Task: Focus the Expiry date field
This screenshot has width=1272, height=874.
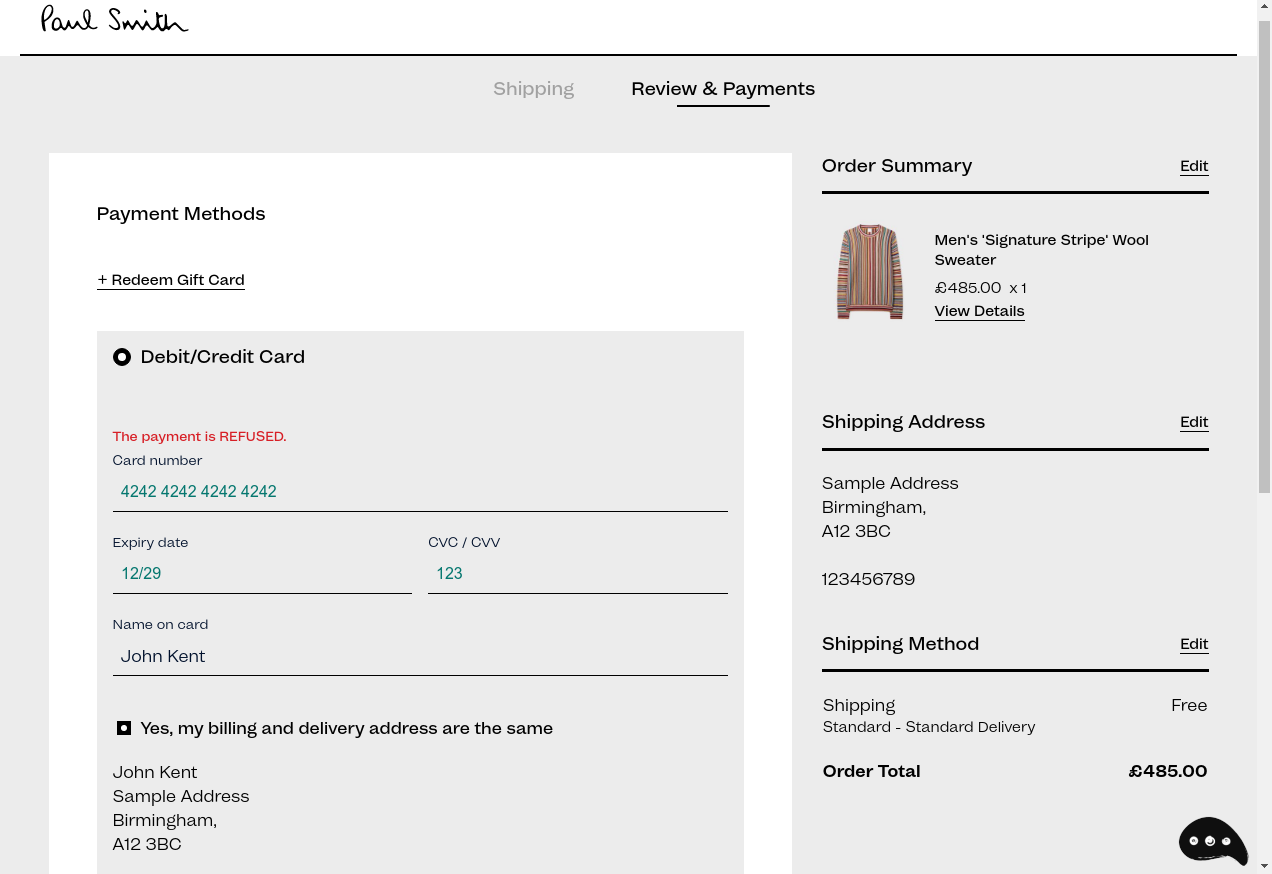Action: point(262,573)
